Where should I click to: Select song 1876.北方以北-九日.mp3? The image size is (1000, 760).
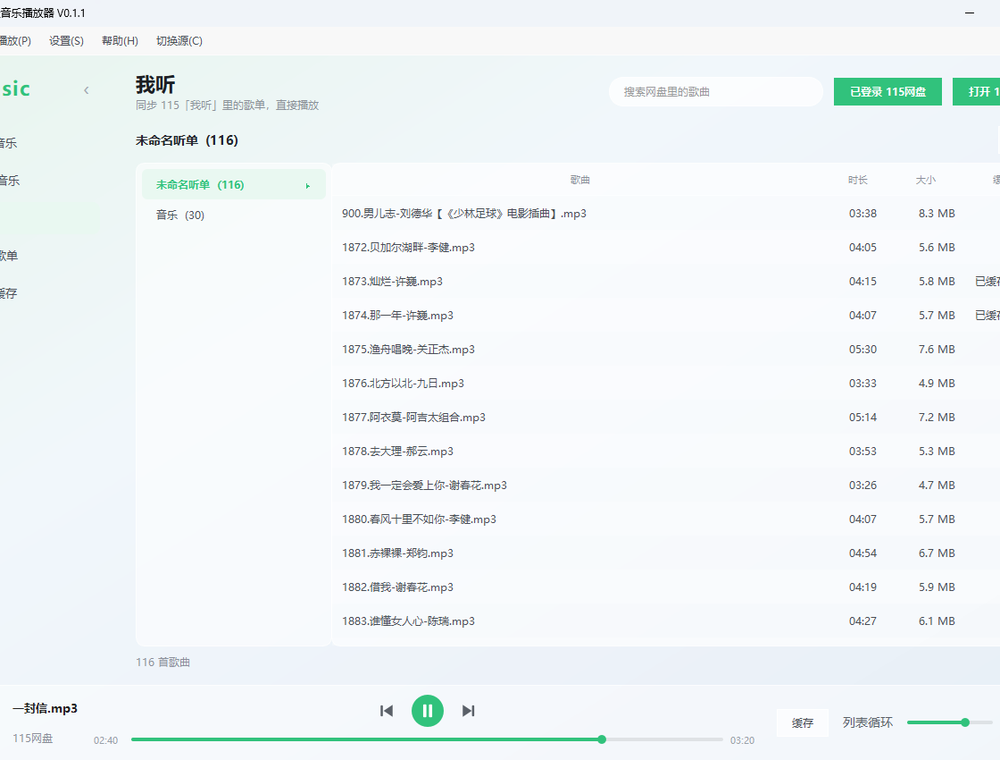tap(666, 383)
